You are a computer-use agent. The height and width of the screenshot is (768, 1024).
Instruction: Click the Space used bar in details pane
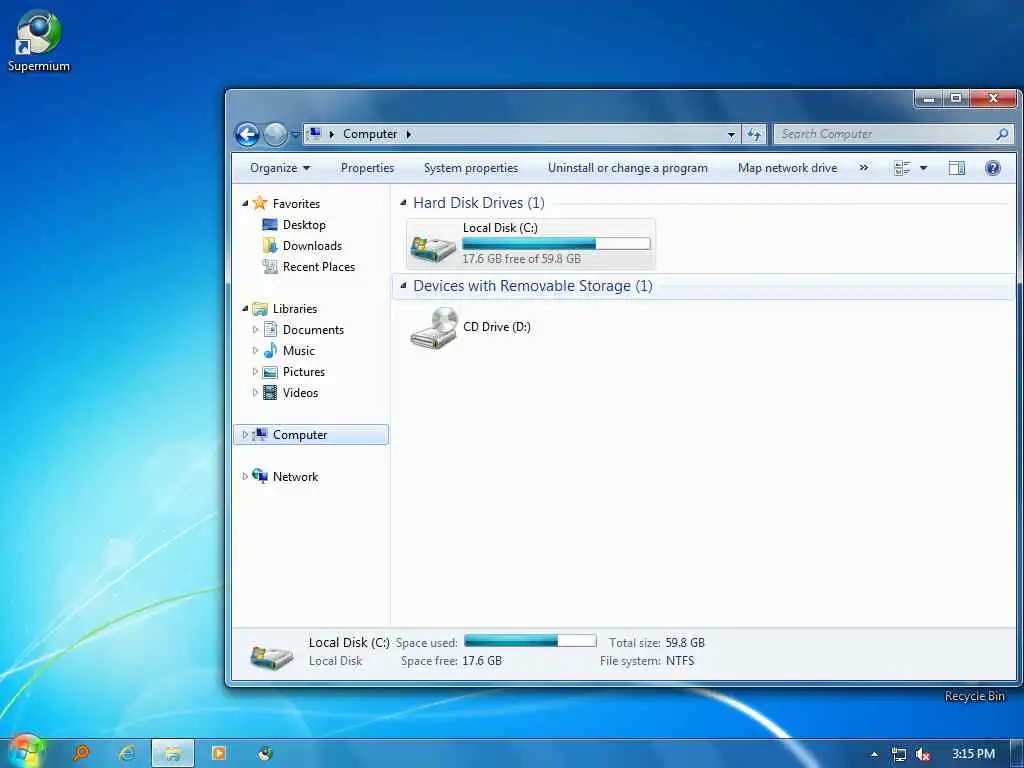530,641
